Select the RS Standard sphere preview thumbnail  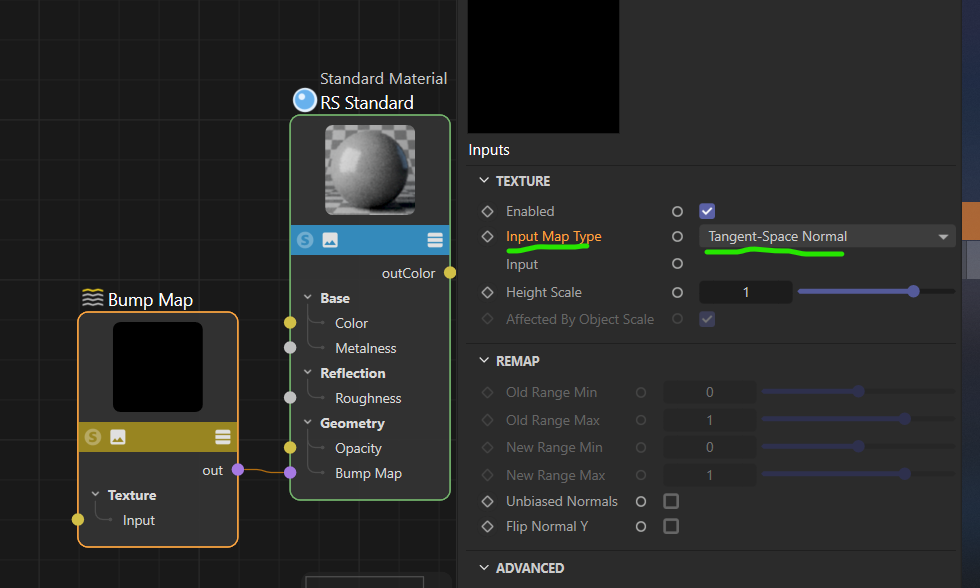point(370,170)
